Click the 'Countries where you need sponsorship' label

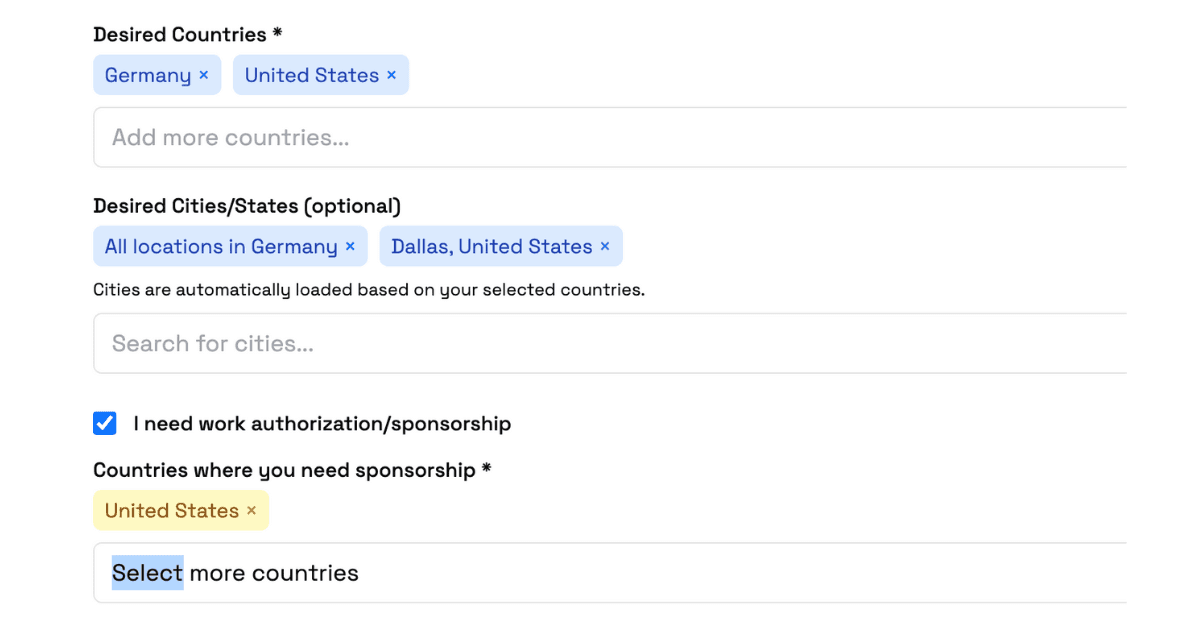coord(285,470)
